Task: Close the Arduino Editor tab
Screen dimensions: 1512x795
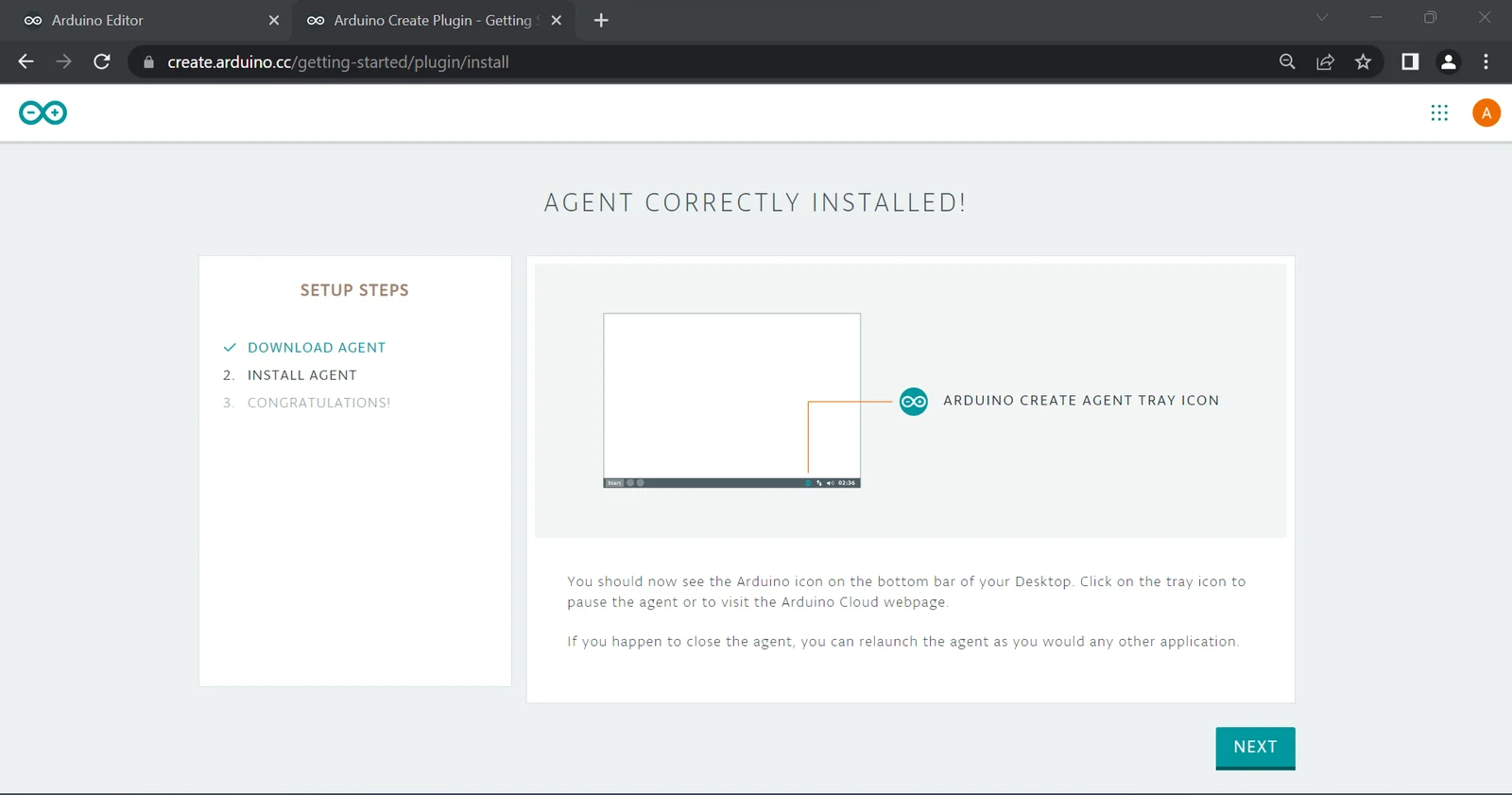Action: tap(274, 20)
